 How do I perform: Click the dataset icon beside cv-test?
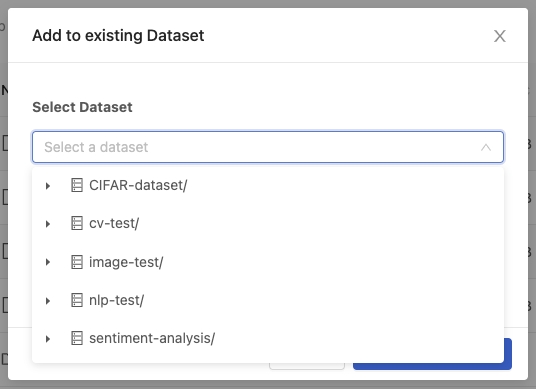[77, 224]
